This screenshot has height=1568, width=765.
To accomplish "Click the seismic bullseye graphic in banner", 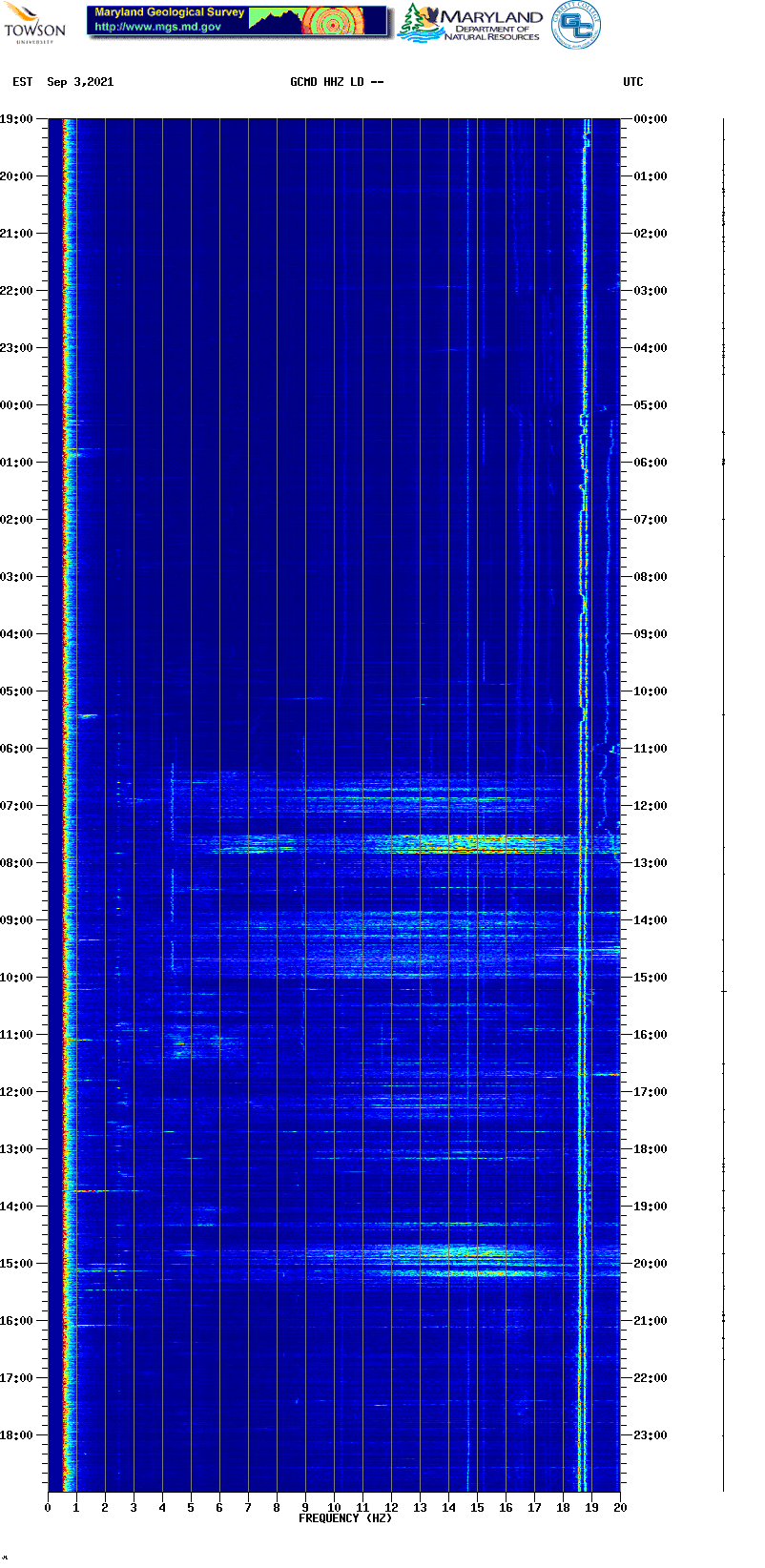I will tap(334, 21).
